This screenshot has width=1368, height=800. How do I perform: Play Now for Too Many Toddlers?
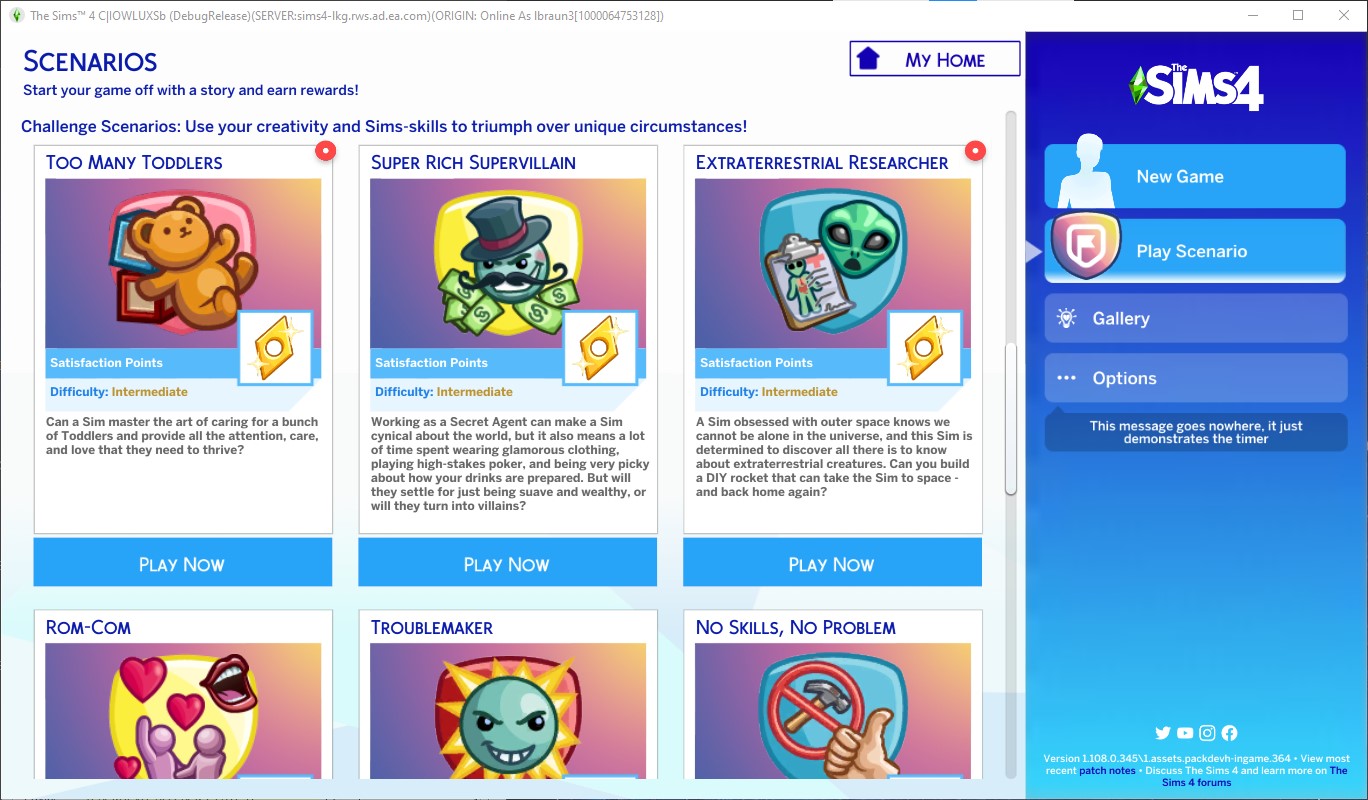point(183,563)
